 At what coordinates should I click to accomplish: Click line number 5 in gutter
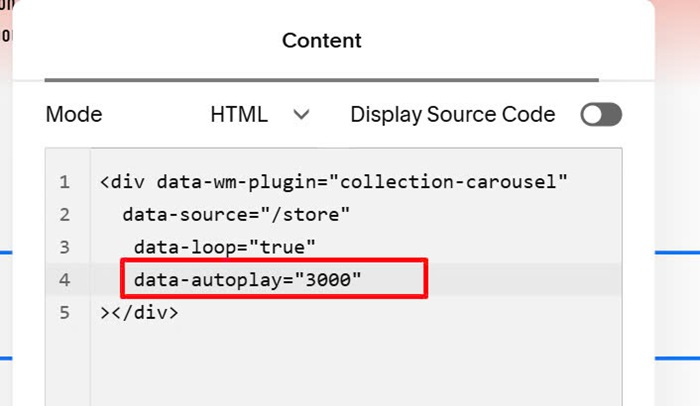(x=65, y=312)
